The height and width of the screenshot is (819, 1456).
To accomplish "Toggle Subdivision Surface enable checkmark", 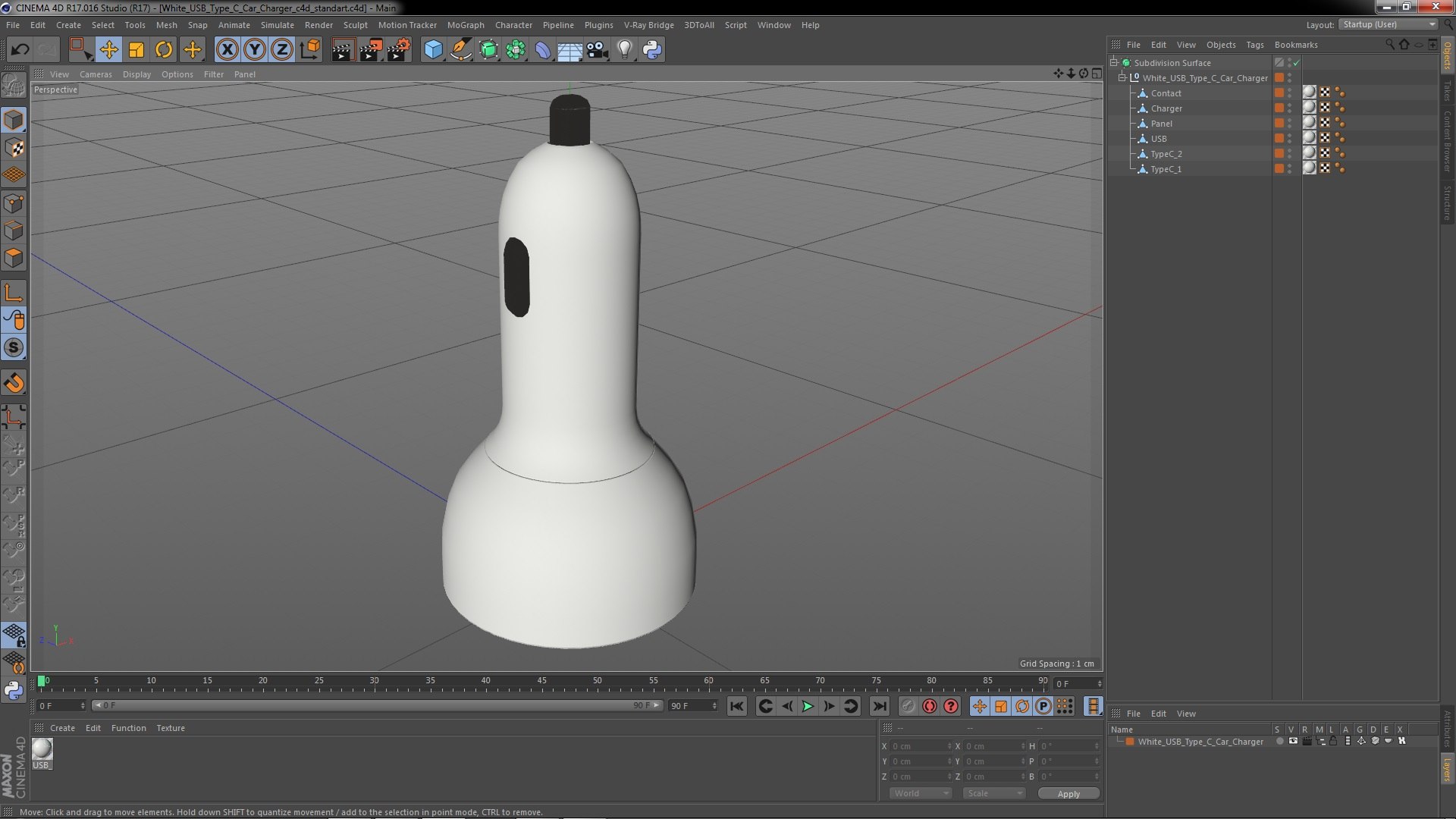I will [x=1296, y=63].
